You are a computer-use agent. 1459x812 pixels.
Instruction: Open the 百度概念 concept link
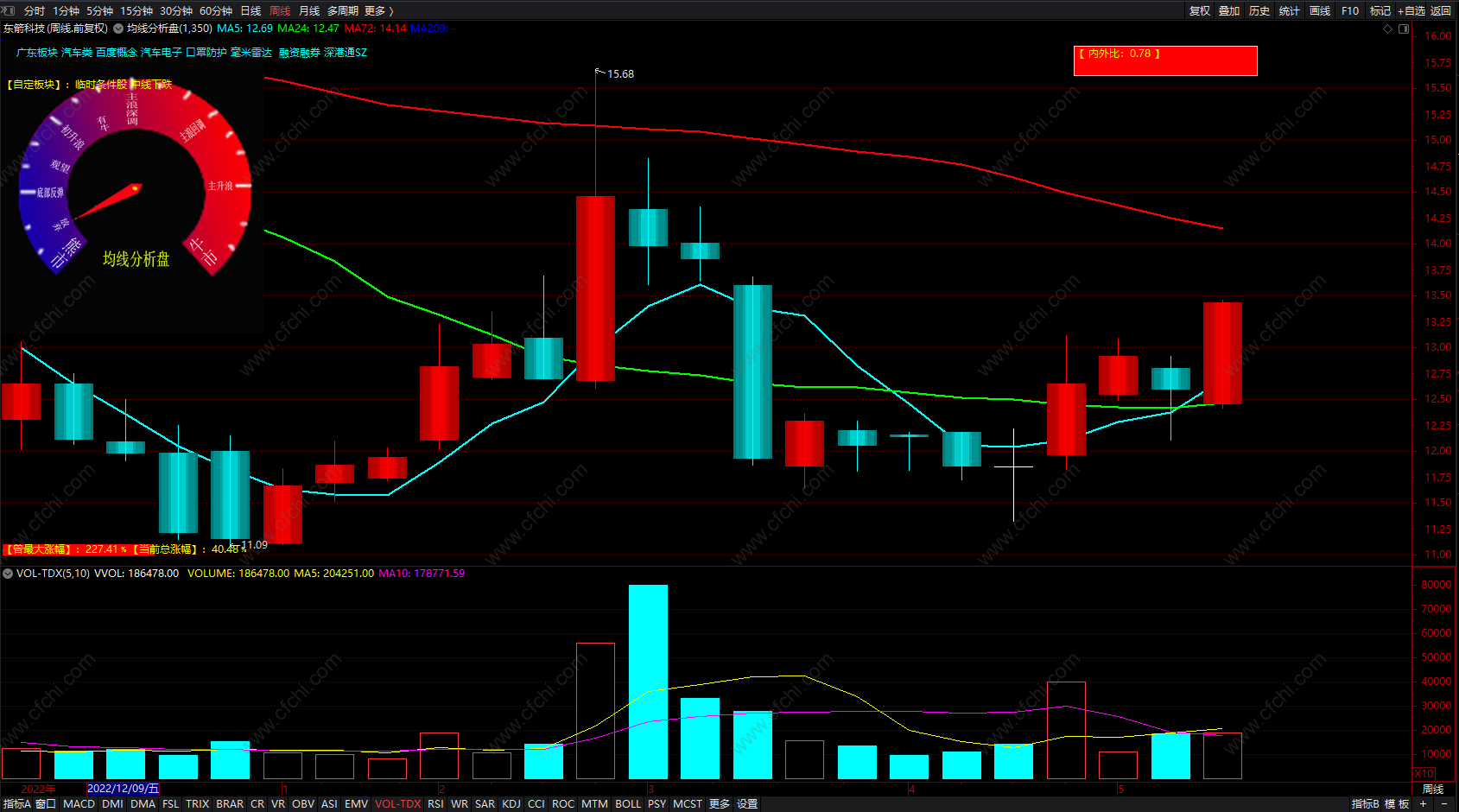117,53
